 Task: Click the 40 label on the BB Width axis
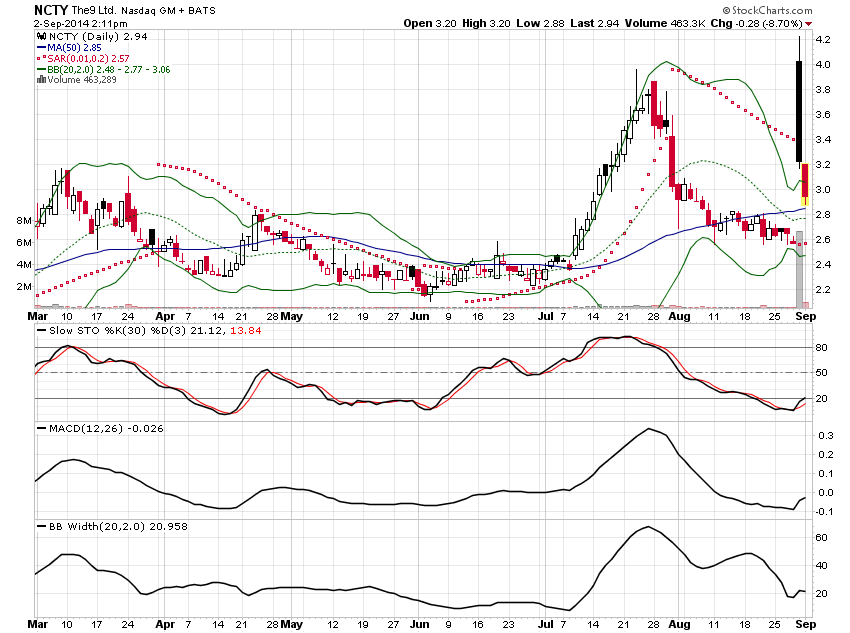(821, 565)
